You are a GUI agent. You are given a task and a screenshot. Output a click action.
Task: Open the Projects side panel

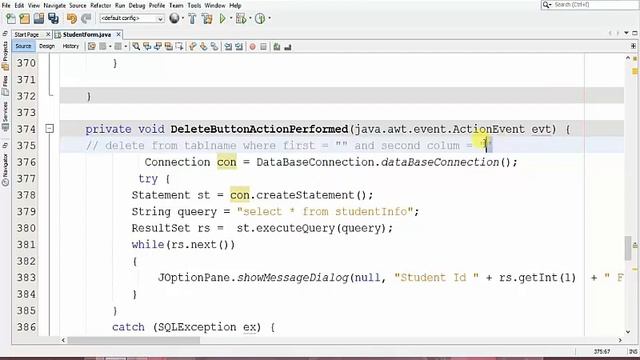pyautogui.click(x=5, y=55)
